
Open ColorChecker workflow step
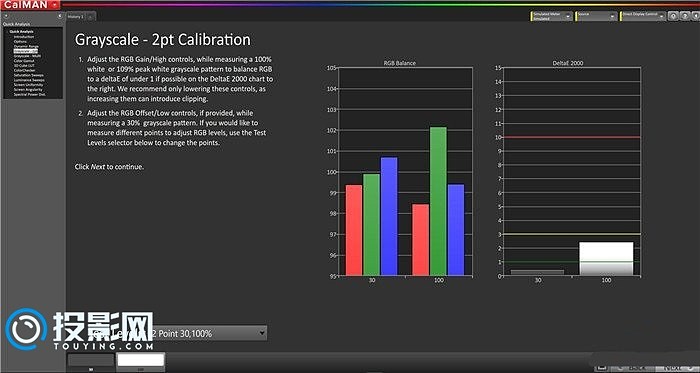point(25,70)
